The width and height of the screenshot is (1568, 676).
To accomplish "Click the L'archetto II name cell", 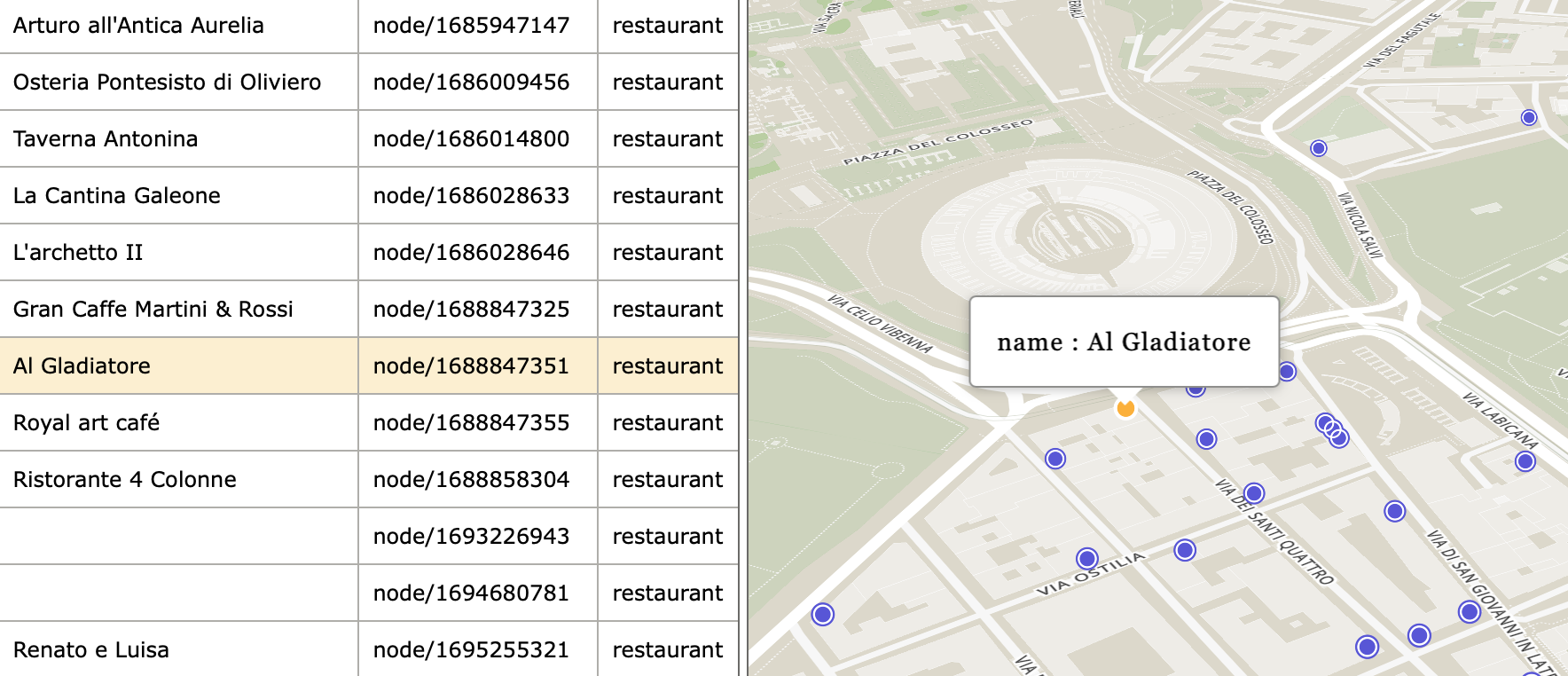I will coord(78,253).
